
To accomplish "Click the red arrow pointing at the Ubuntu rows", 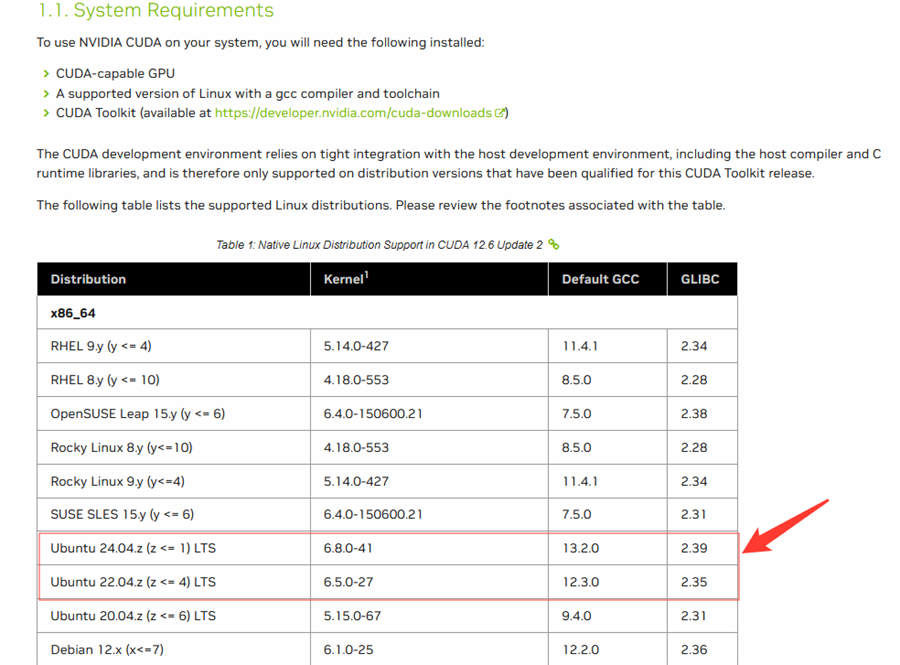I will point(789,524).
